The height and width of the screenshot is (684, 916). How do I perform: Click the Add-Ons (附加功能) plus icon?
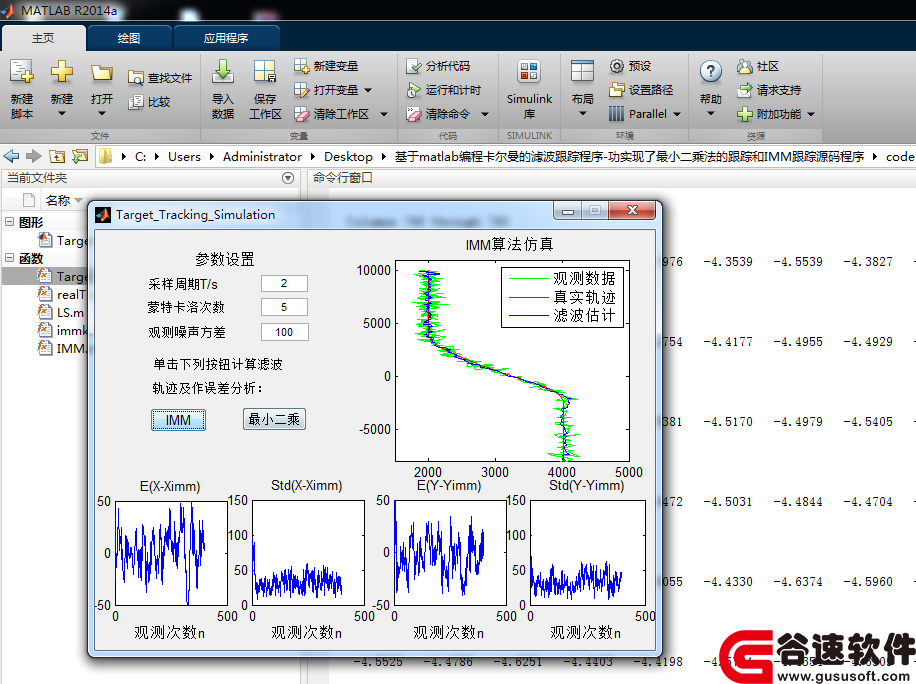point(744,114)
